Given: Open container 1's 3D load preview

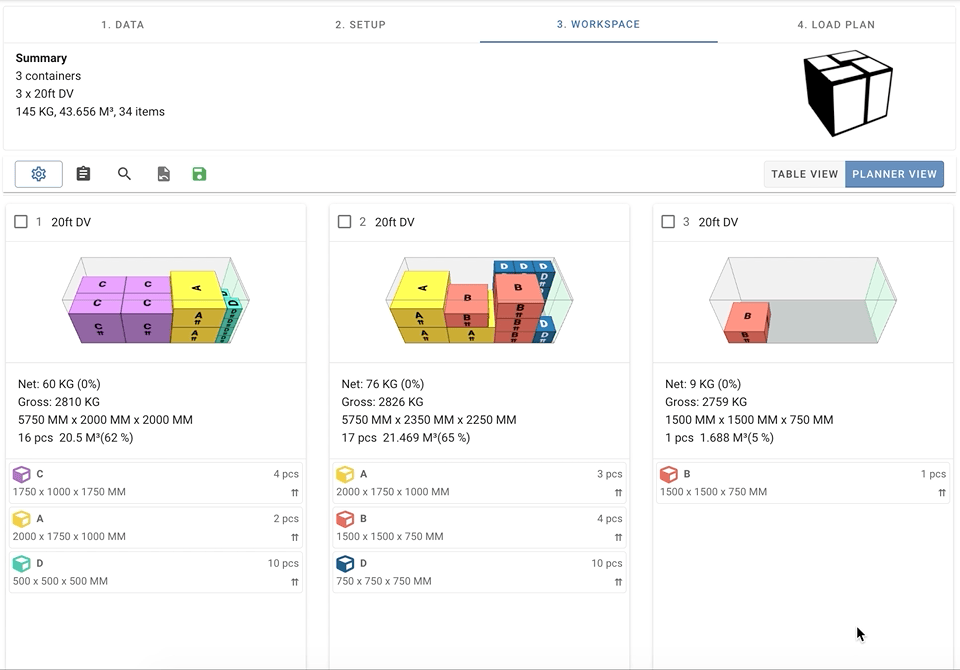Looking at the screenshot, I should click(x=155, y=301).
